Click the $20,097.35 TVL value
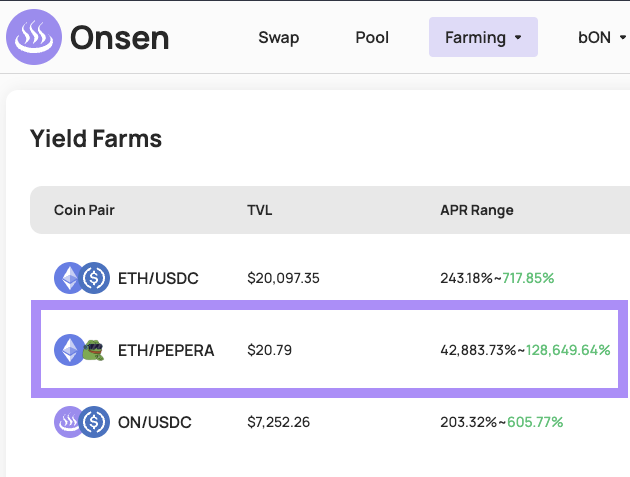The image size is (630, 477). coord(283,278)
